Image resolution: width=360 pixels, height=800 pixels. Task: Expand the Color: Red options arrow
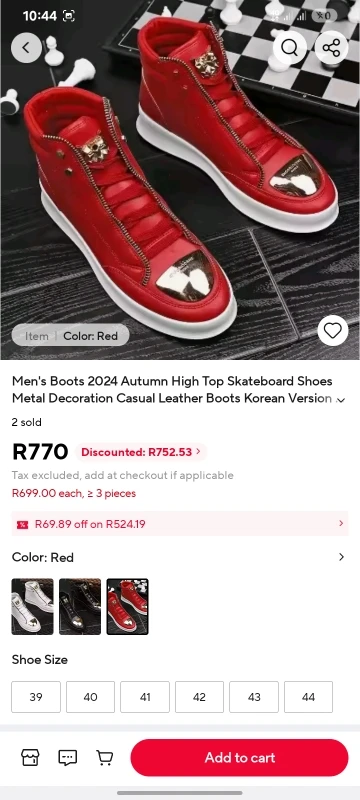pyautogui.click(x=342, y=557)
